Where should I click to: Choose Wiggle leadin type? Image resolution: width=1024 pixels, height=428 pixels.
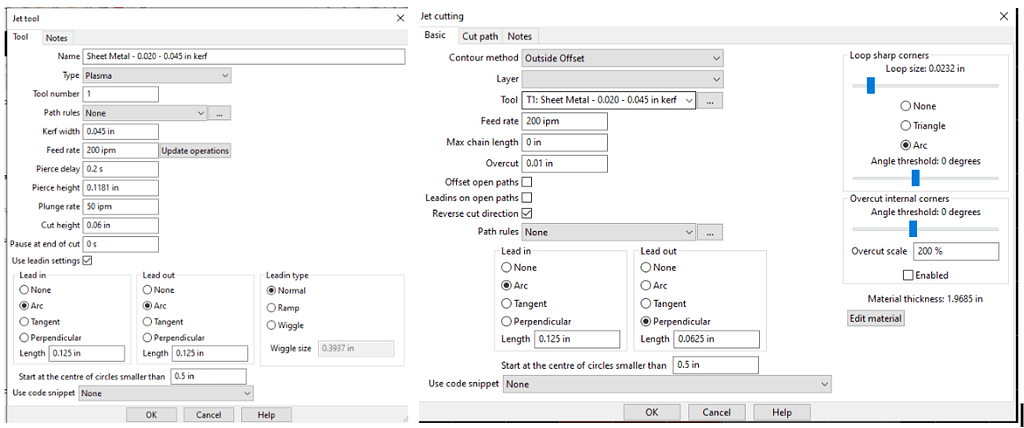(x=273, y=325)
